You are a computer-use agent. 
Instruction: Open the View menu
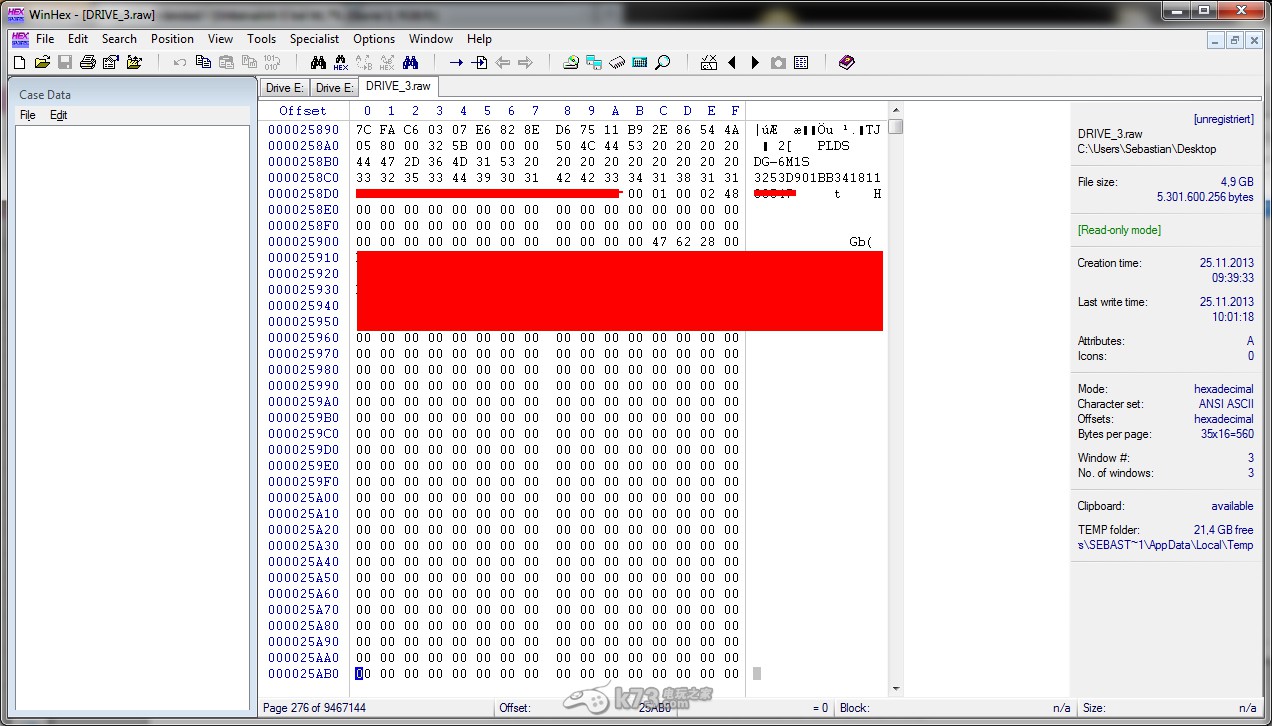(x=220, y=39)
